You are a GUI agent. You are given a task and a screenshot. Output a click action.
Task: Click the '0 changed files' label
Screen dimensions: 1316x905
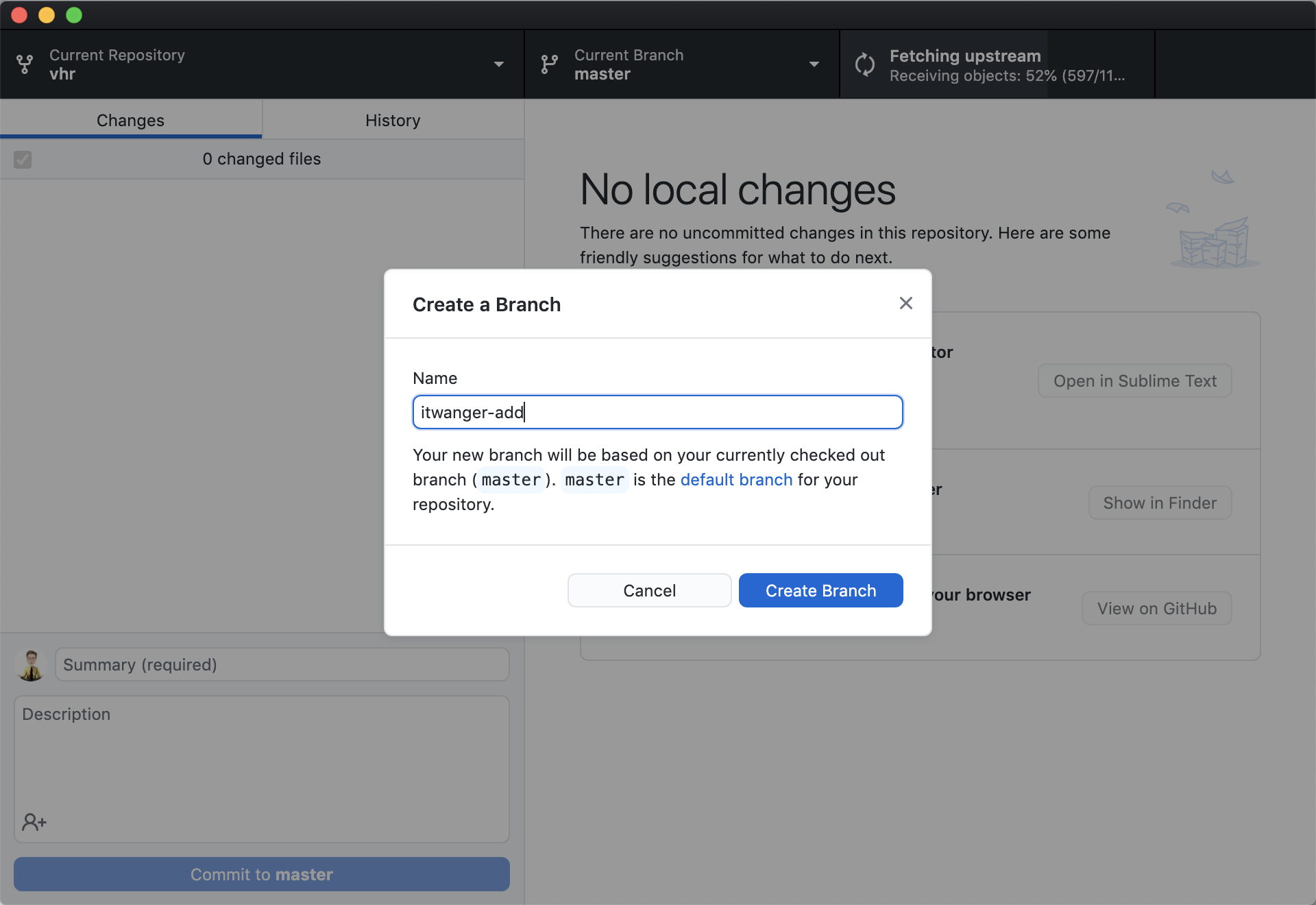pos(262,159)
